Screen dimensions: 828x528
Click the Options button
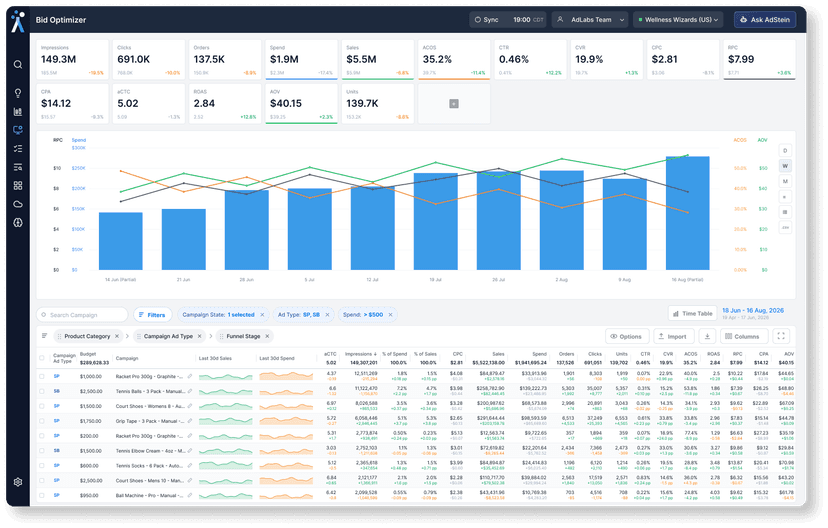[626, 336]
